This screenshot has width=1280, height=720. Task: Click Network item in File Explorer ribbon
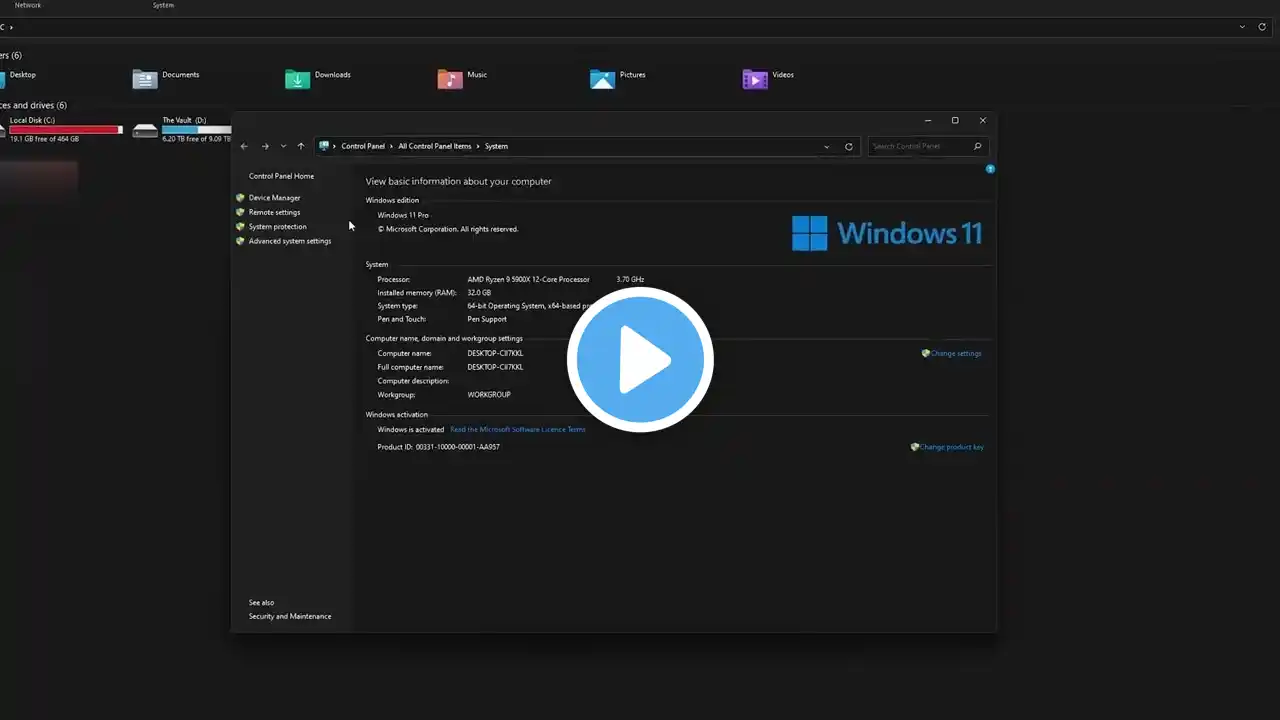28,5
